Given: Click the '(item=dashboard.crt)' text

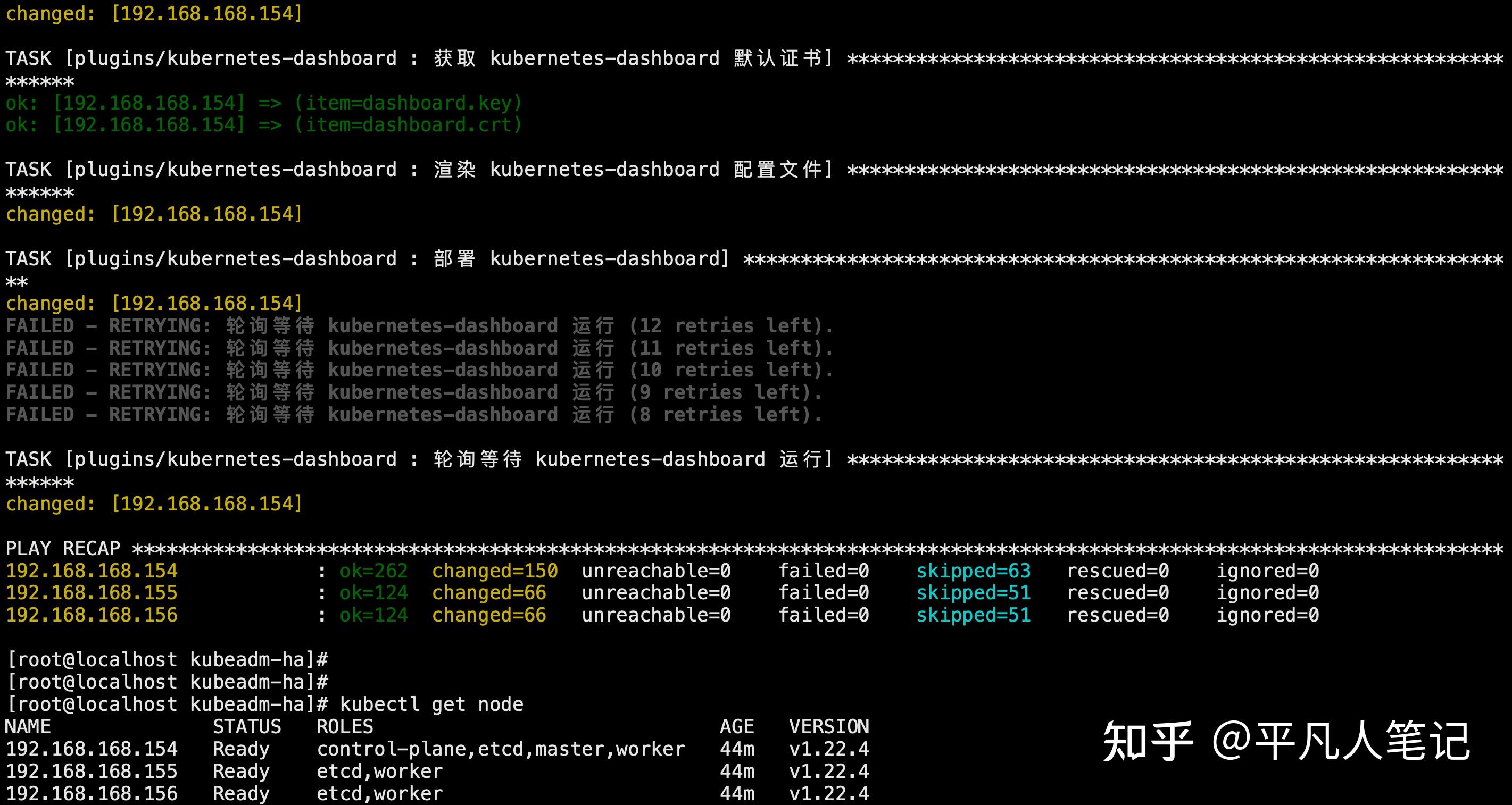Looking at the screenshot, I should point(408,125).
